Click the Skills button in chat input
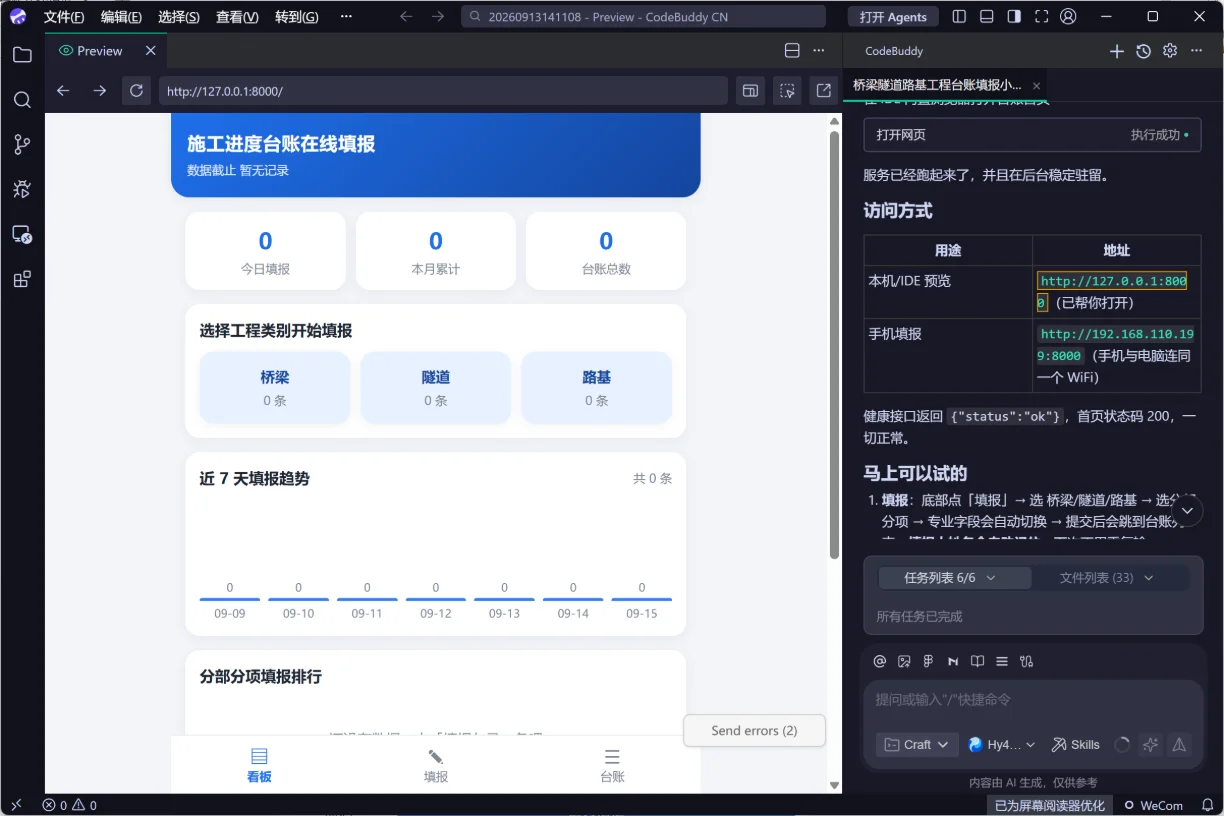1224x816 pixels. pyautogui.click(x=1076, y=744)
